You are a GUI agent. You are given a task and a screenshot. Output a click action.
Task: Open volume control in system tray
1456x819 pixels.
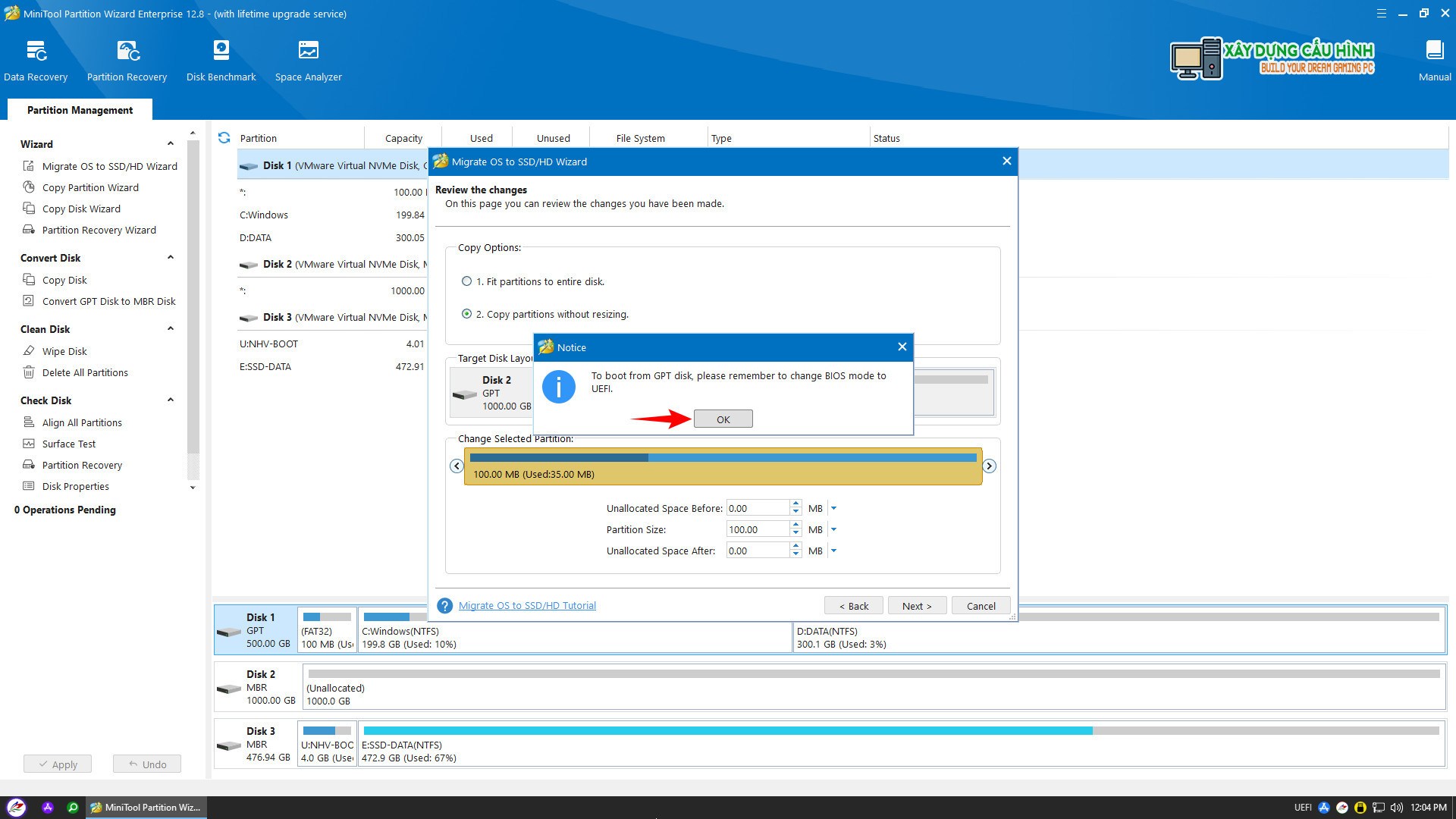coord(1396,808)
